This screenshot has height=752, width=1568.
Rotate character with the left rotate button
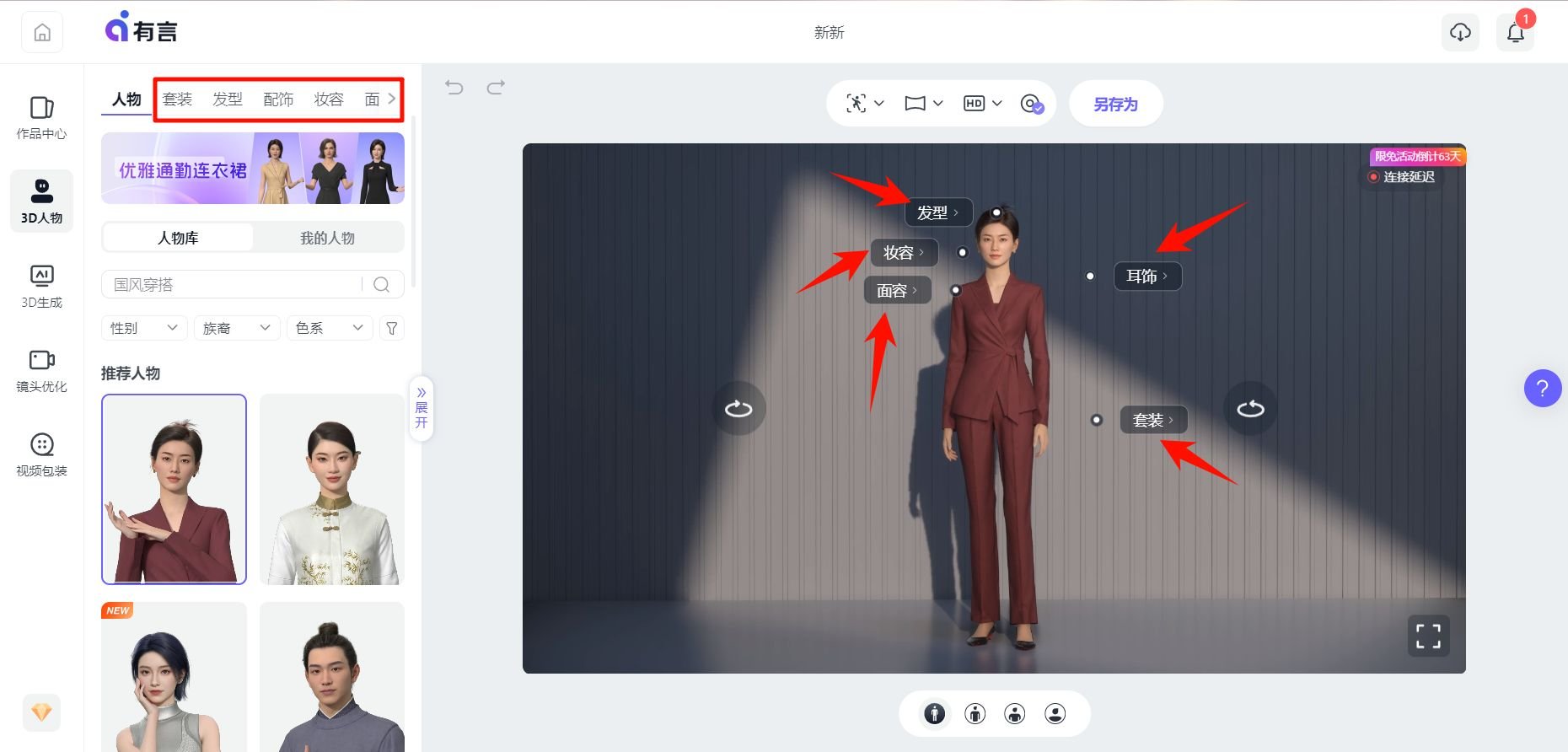[738, 409]
